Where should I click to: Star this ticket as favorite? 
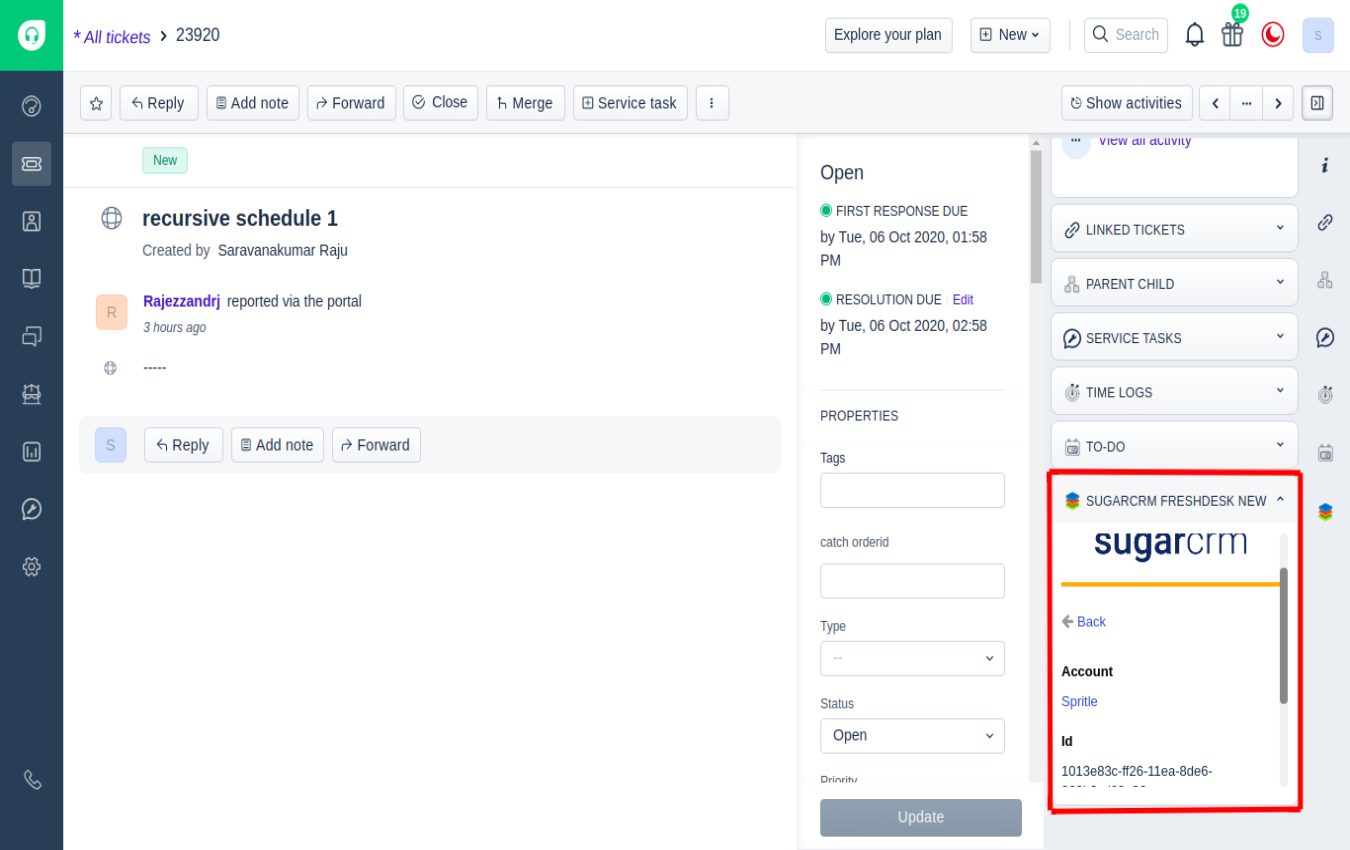point(96,103)
